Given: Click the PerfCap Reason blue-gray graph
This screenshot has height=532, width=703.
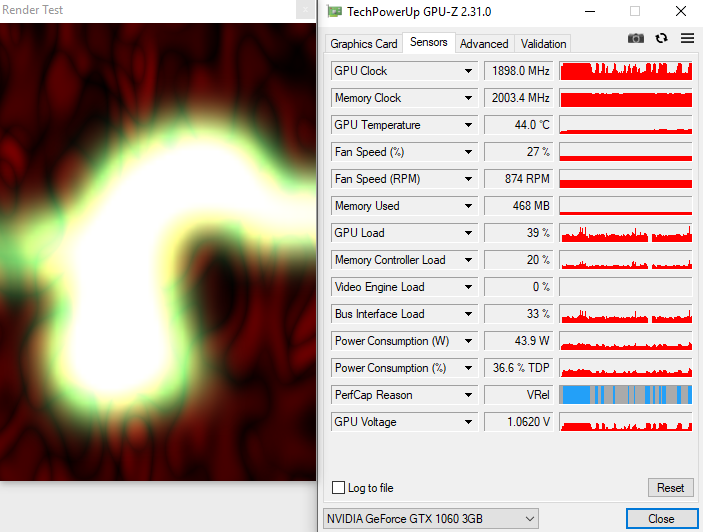Looking at the screenshot, I should pyautogui.click(x=625, y=395).
